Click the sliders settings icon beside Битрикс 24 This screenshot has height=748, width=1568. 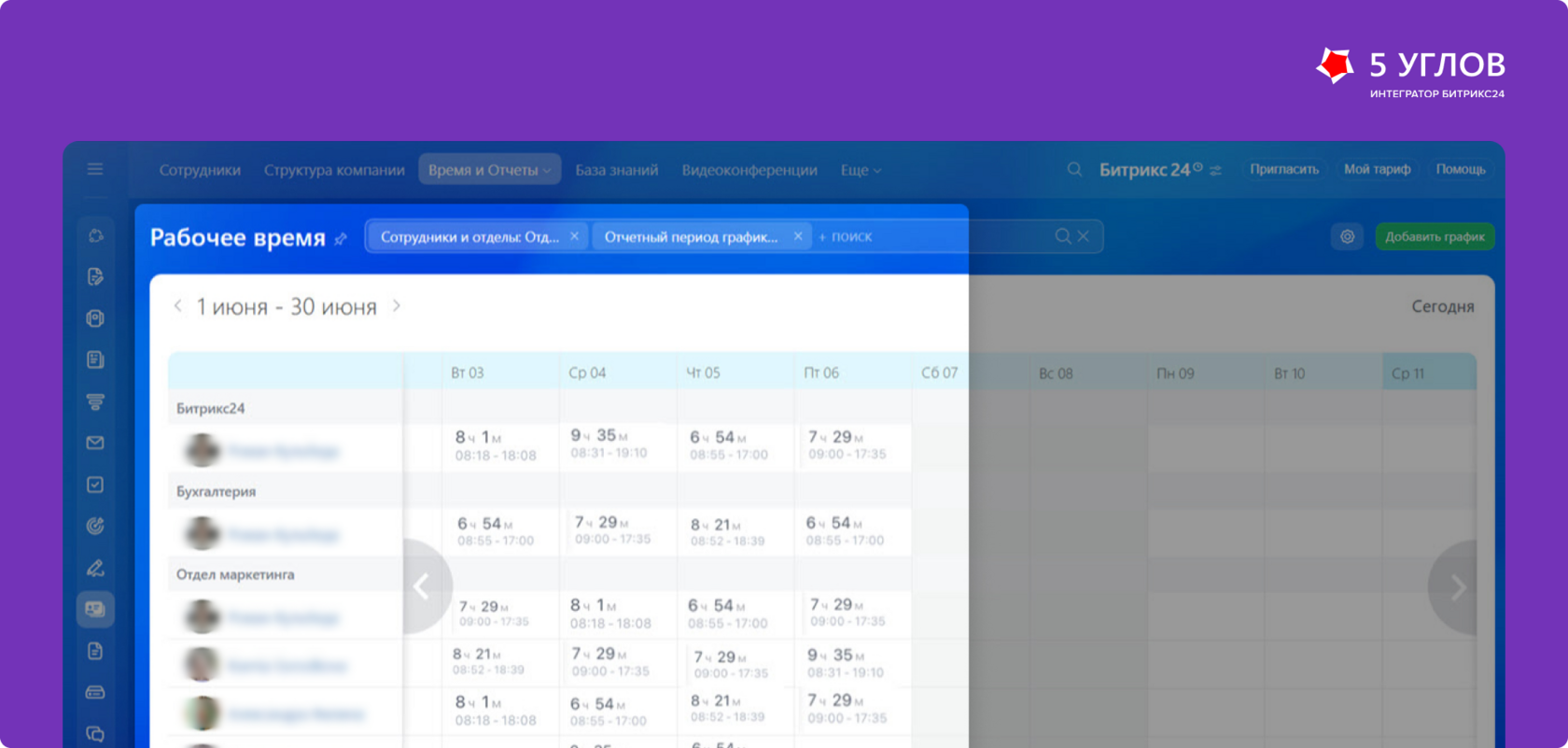(x=1215, y=170)
